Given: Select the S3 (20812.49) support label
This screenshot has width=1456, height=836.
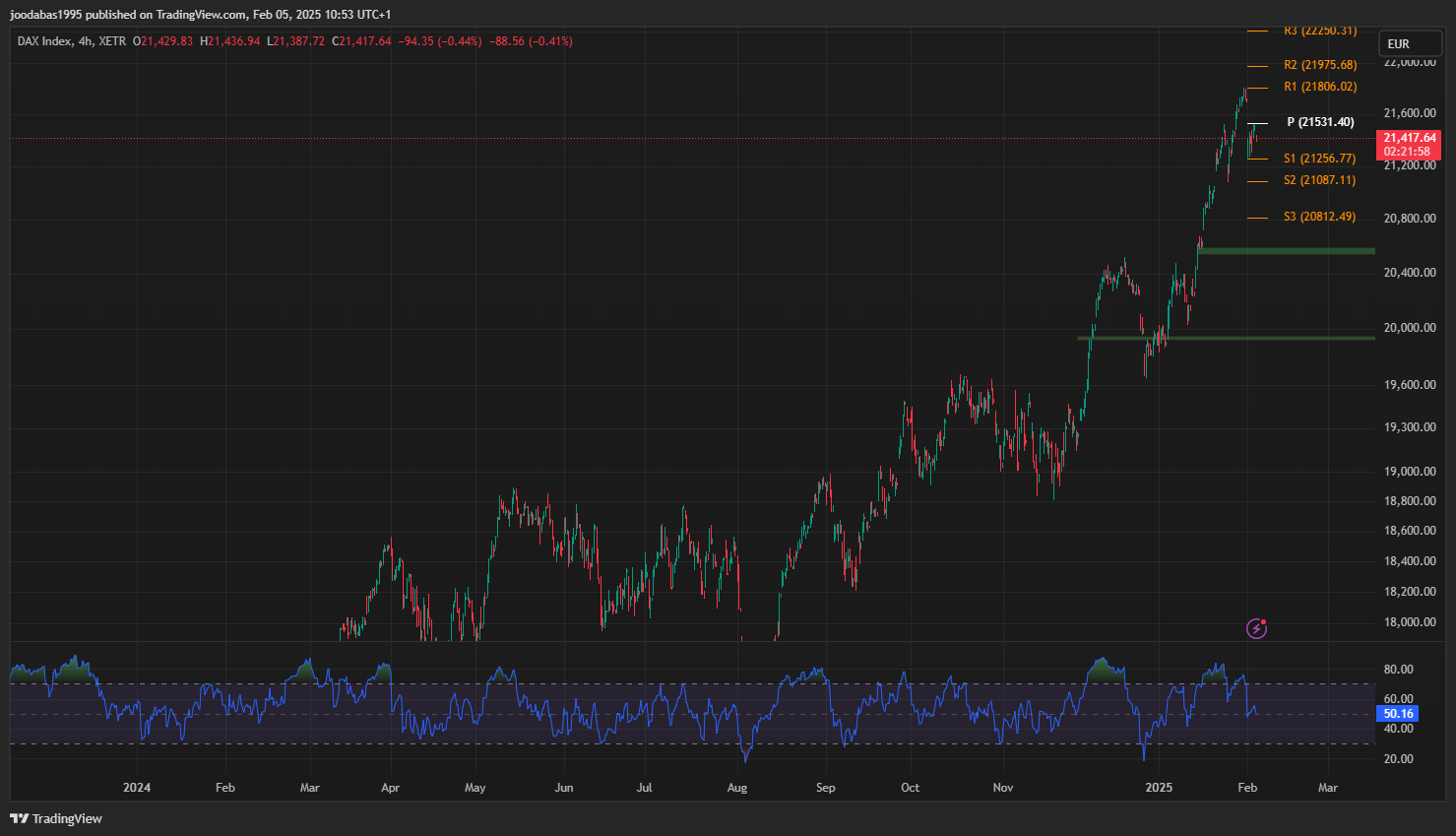Looking at the screenshot, I should (1319, 217).
